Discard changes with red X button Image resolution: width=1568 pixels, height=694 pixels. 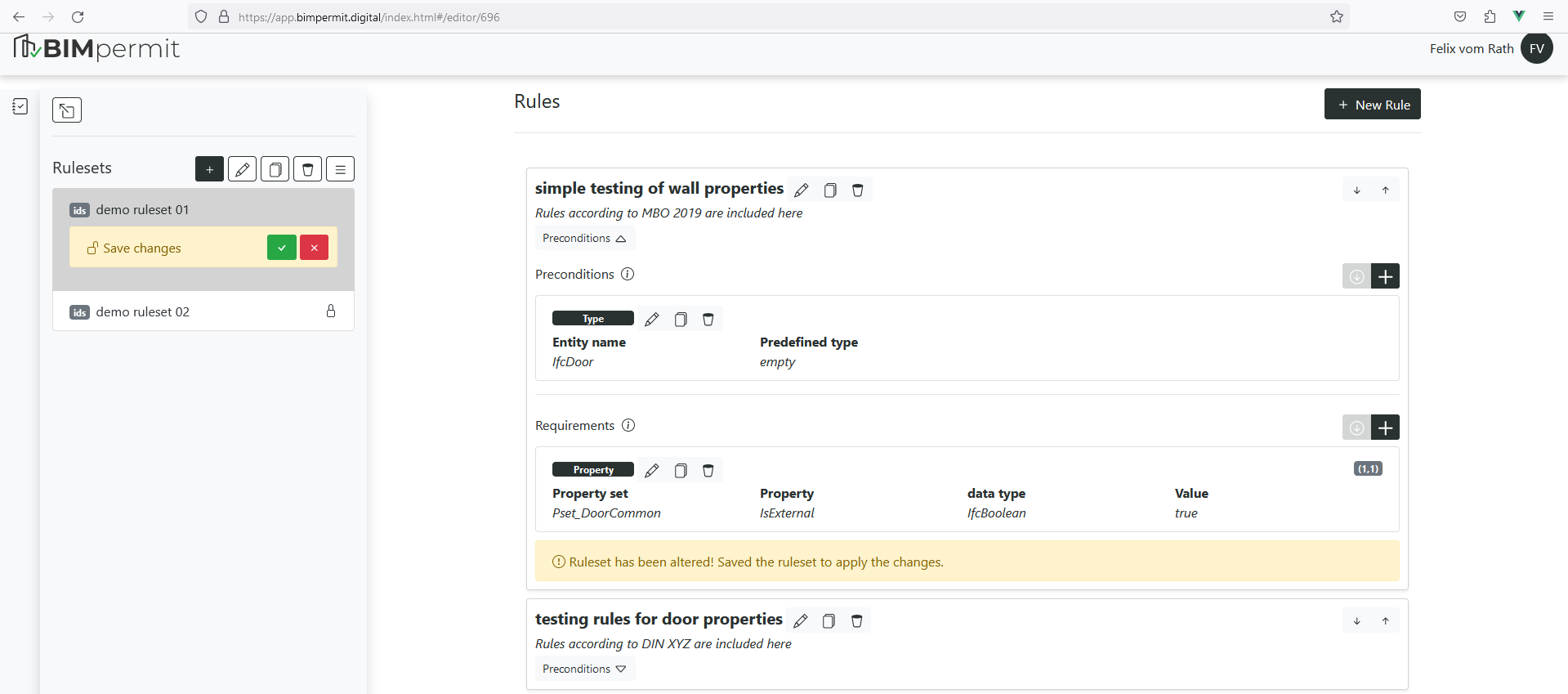[314, 248]
